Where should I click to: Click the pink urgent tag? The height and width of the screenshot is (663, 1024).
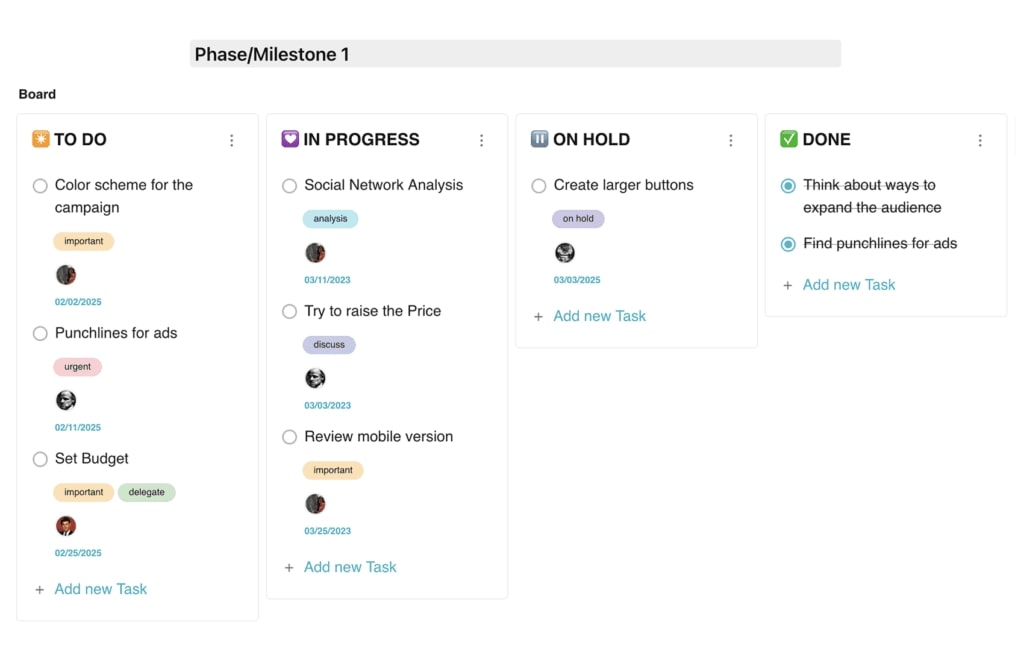(x=78, y=367)
